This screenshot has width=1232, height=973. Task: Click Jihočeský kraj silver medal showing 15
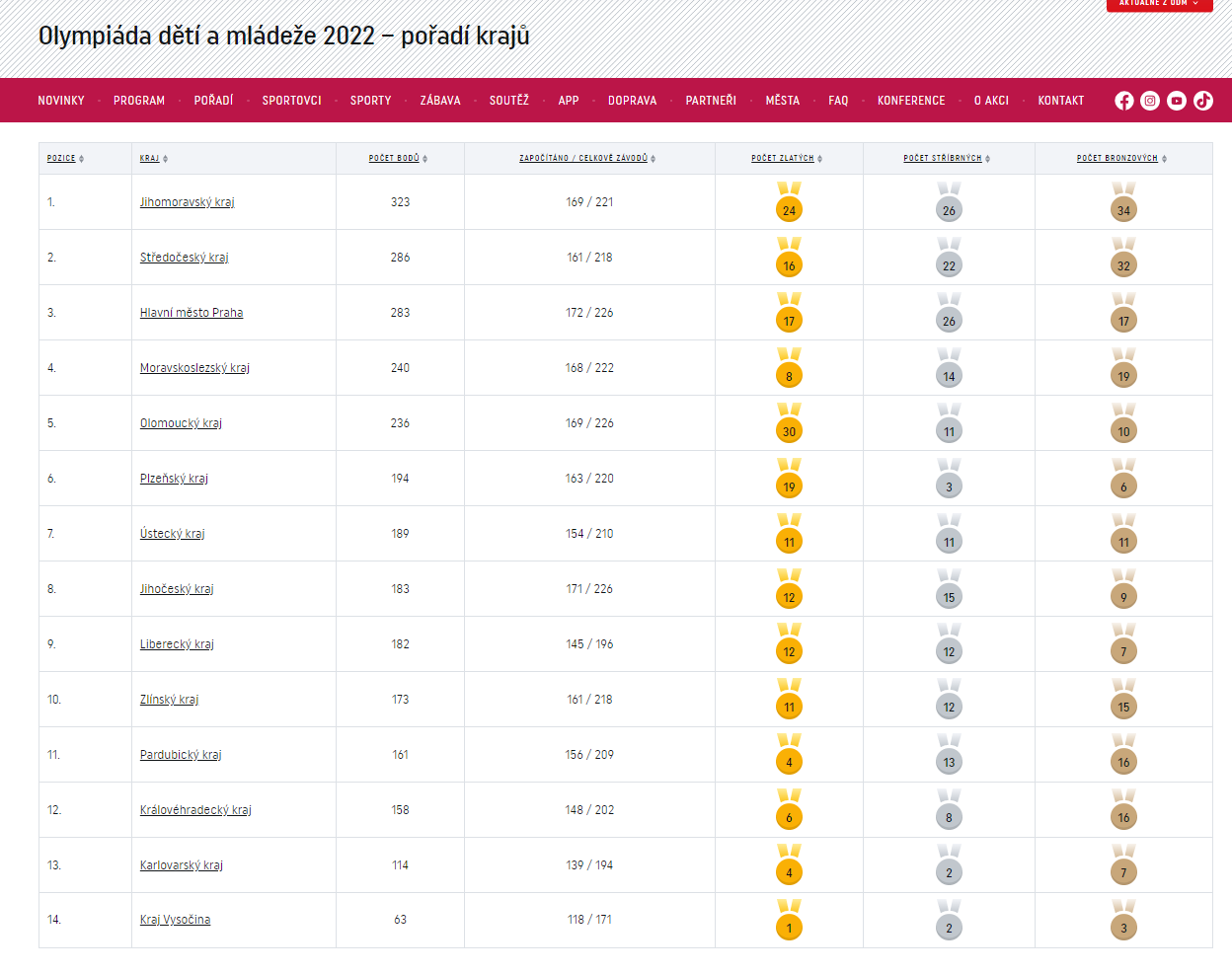tap(949, 589)
